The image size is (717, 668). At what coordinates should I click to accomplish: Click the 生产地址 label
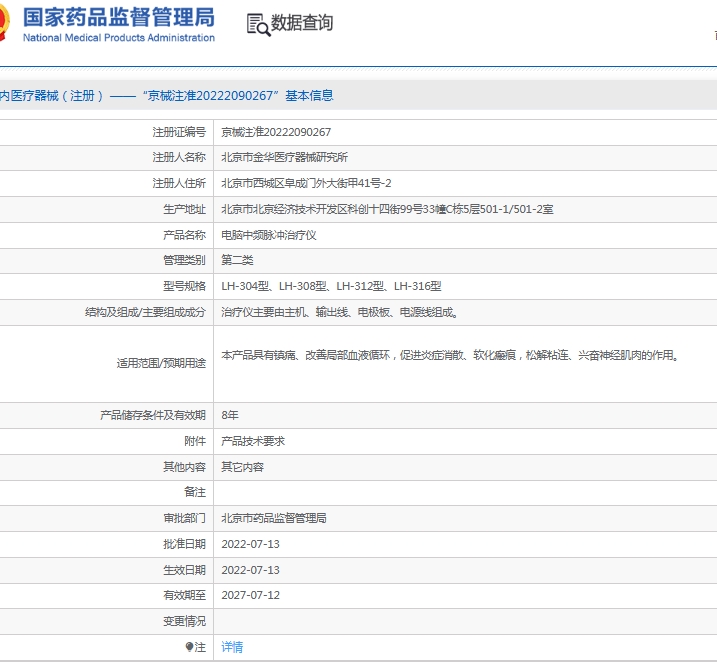pos(185,209)
